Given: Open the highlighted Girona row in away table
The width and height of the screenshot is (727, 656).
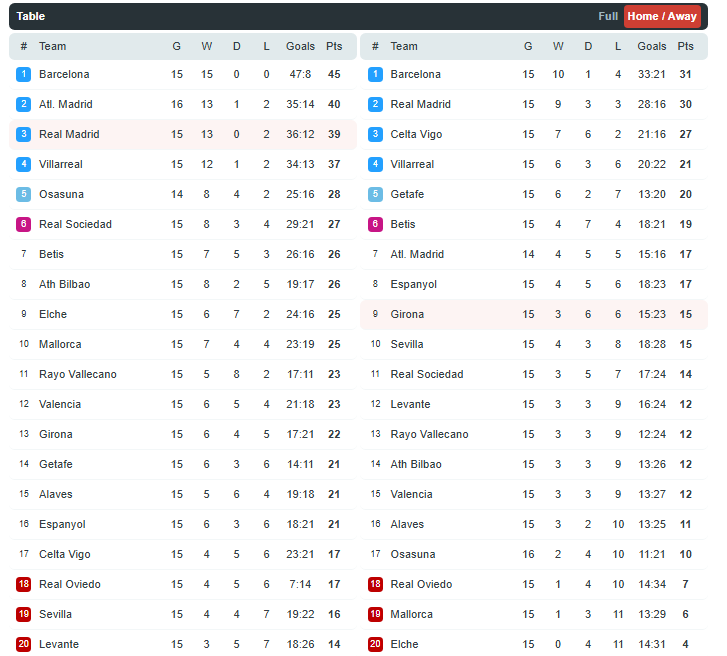Looking at the screenshot, I should 534,314.
